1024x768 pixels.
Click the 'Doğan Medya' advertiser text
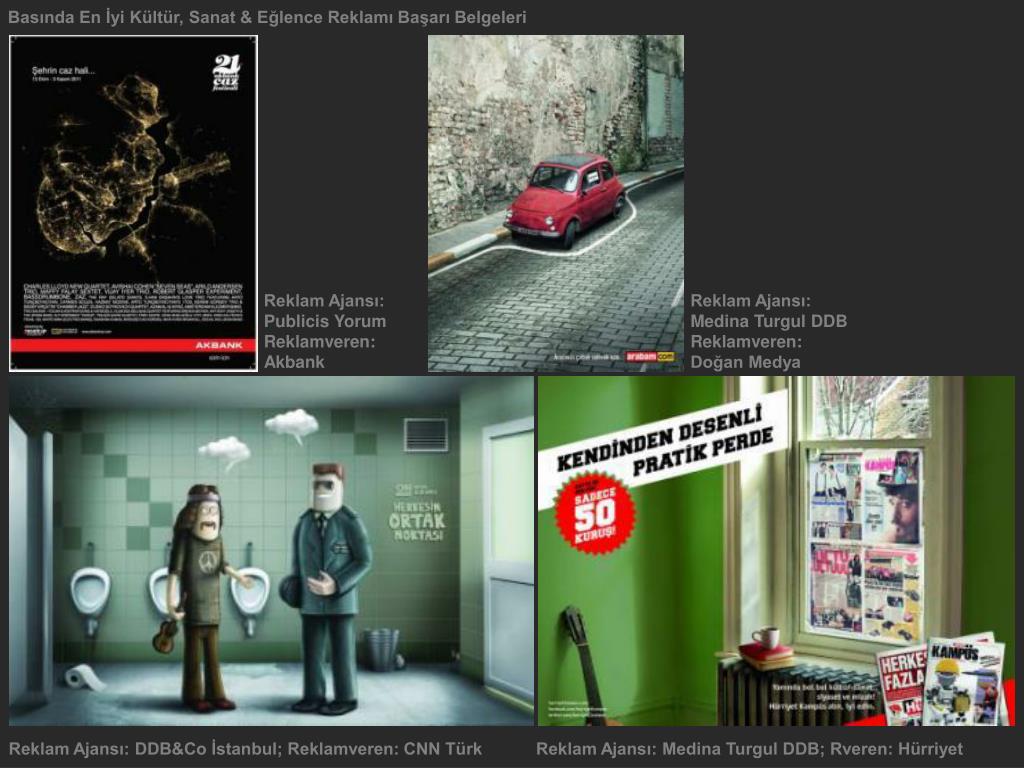[x=745, y=362]
